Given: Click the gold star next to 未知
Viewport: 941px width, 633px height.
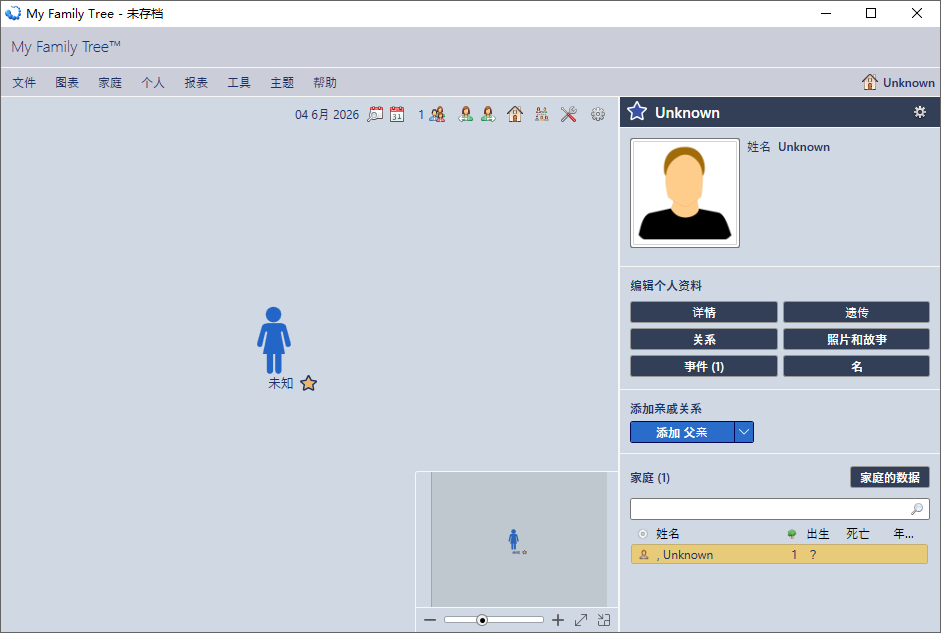Looking at the screenshot, I should coord(308,383).
